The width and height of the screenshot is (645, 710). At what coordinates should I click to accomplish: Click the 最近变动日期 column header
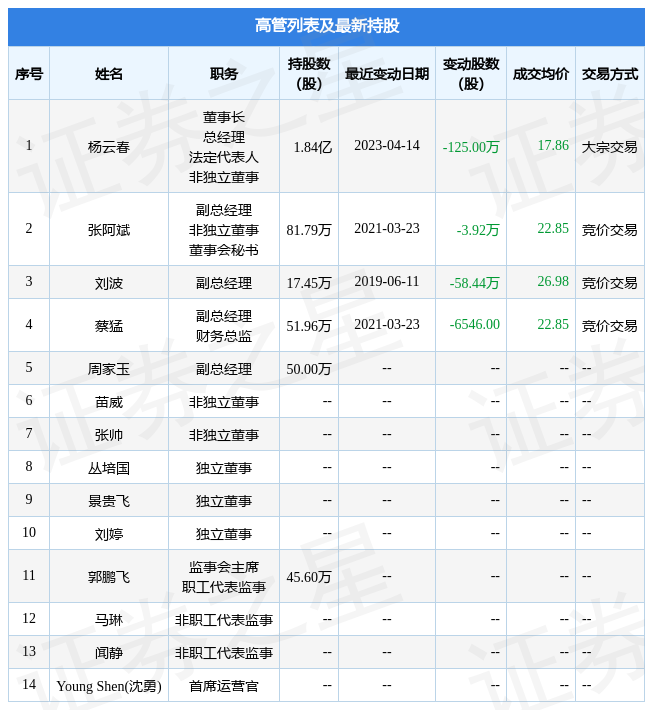coord(387,74)
